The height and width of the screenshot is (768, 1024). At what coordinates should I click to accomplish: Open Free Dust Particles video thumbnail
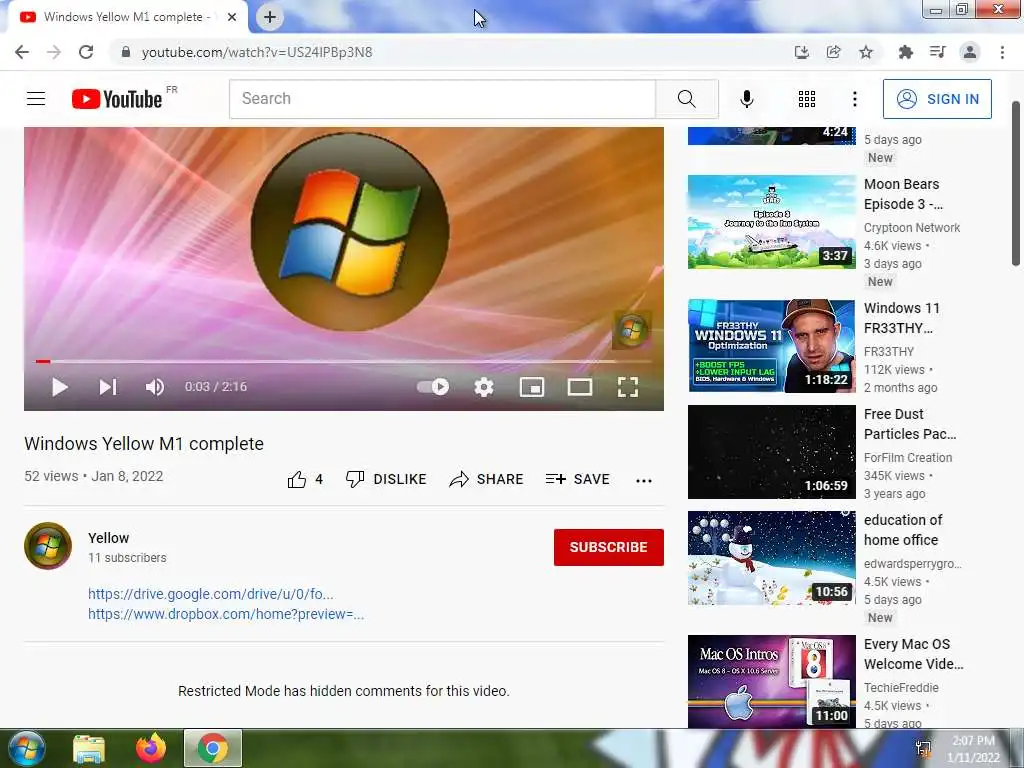click(x=772, y=452)
